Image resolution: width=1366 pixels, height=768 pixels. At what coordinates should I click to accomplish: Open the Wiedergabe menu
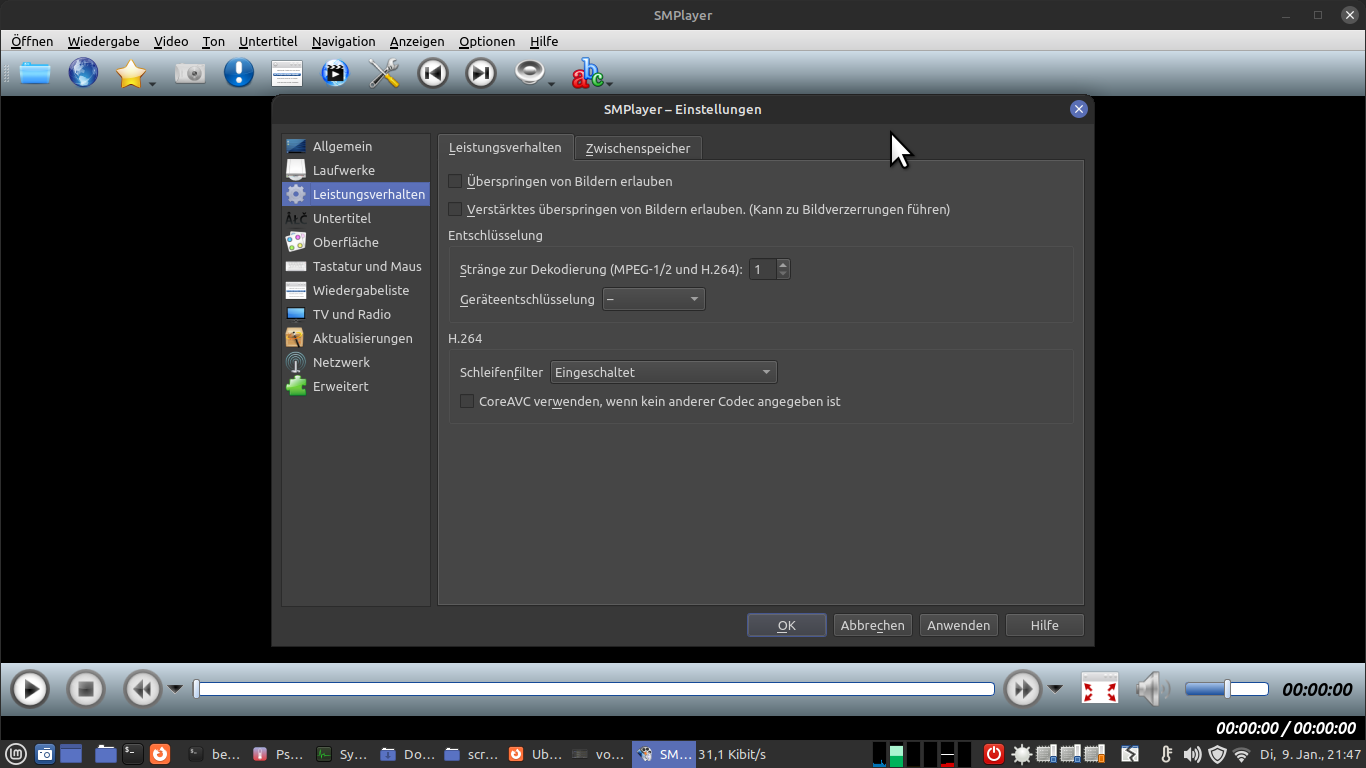coord(104,41)
